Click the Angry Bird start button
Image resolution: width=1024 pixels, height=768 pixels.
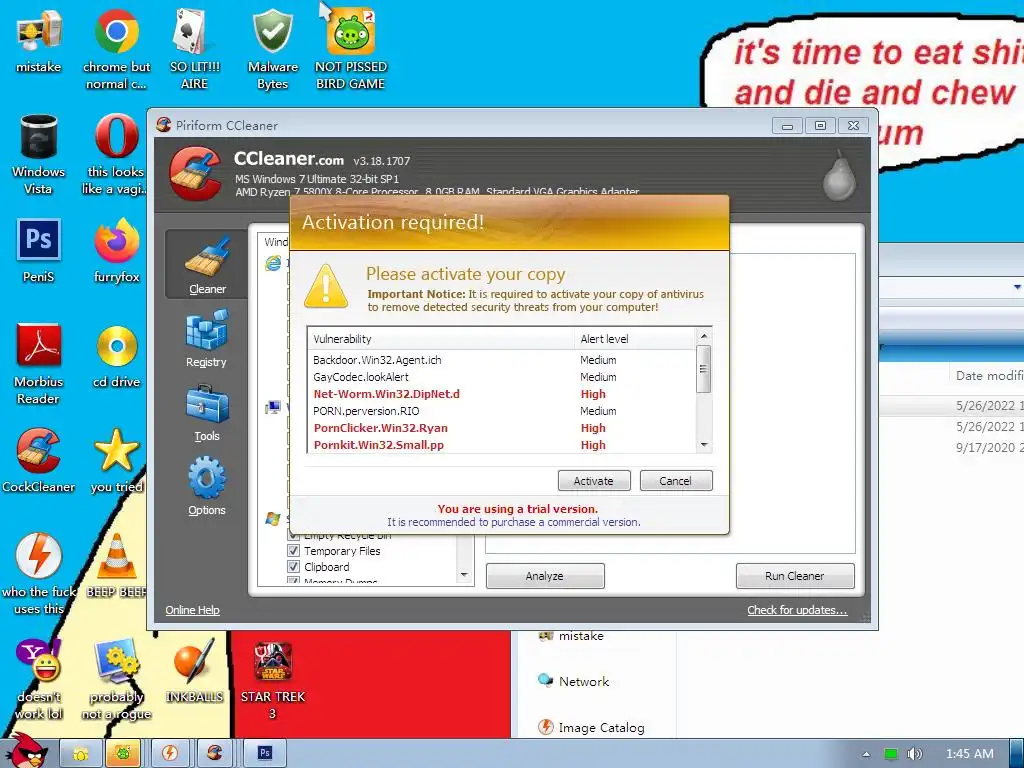point(26,751)
